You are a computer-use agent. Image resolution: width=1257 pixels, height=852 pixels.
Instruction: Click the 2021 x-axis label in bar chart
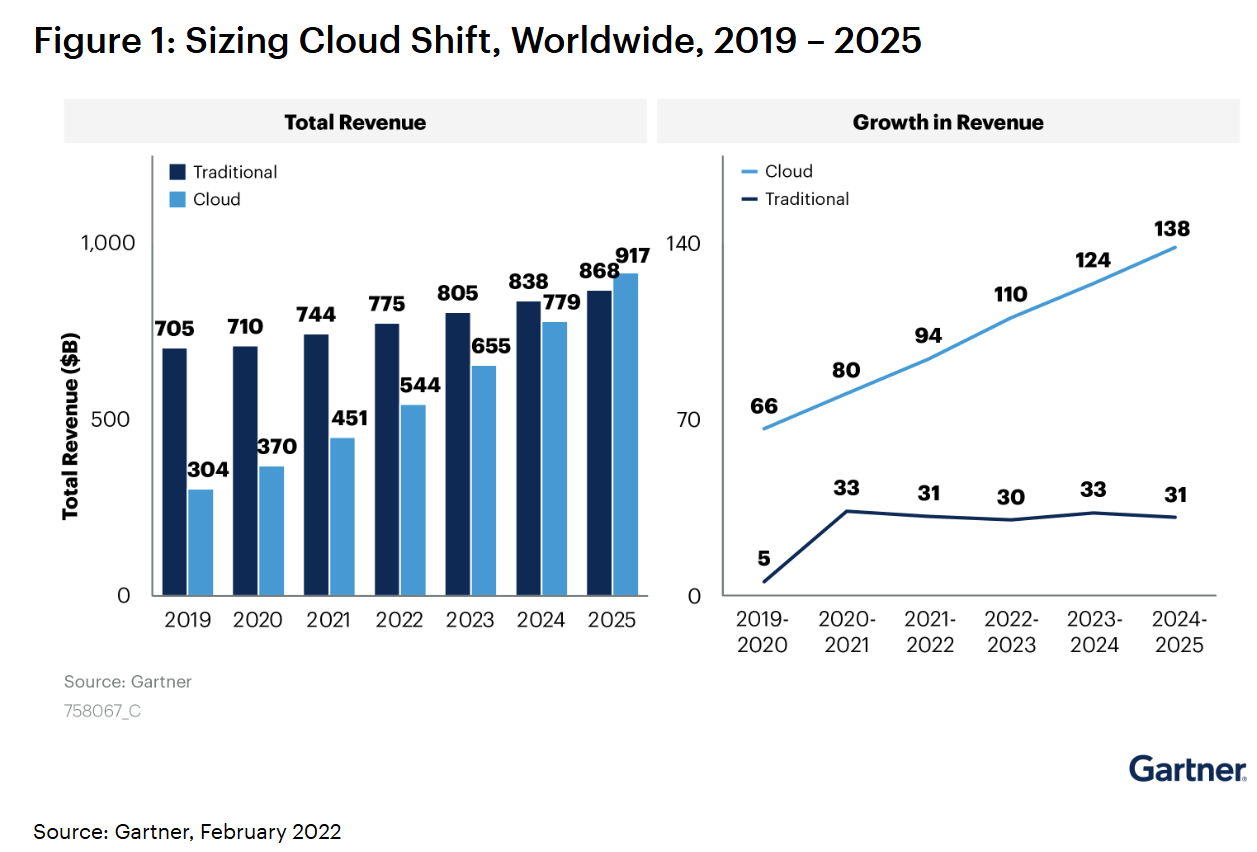(329, 621)
